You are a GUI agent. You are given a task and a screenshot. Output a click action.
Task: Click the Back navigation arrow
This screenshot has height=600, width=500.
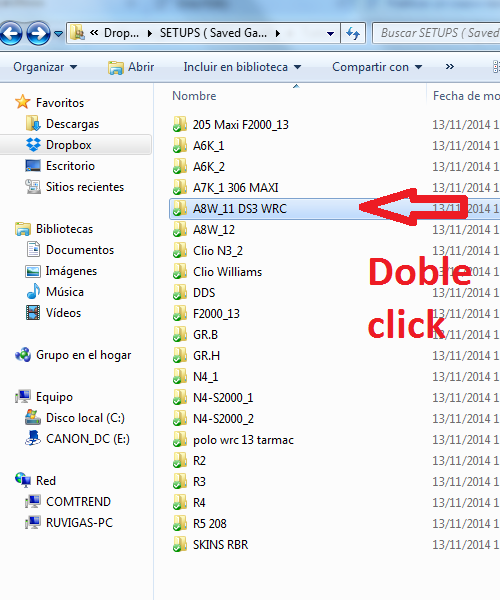[x=10, y=34]
